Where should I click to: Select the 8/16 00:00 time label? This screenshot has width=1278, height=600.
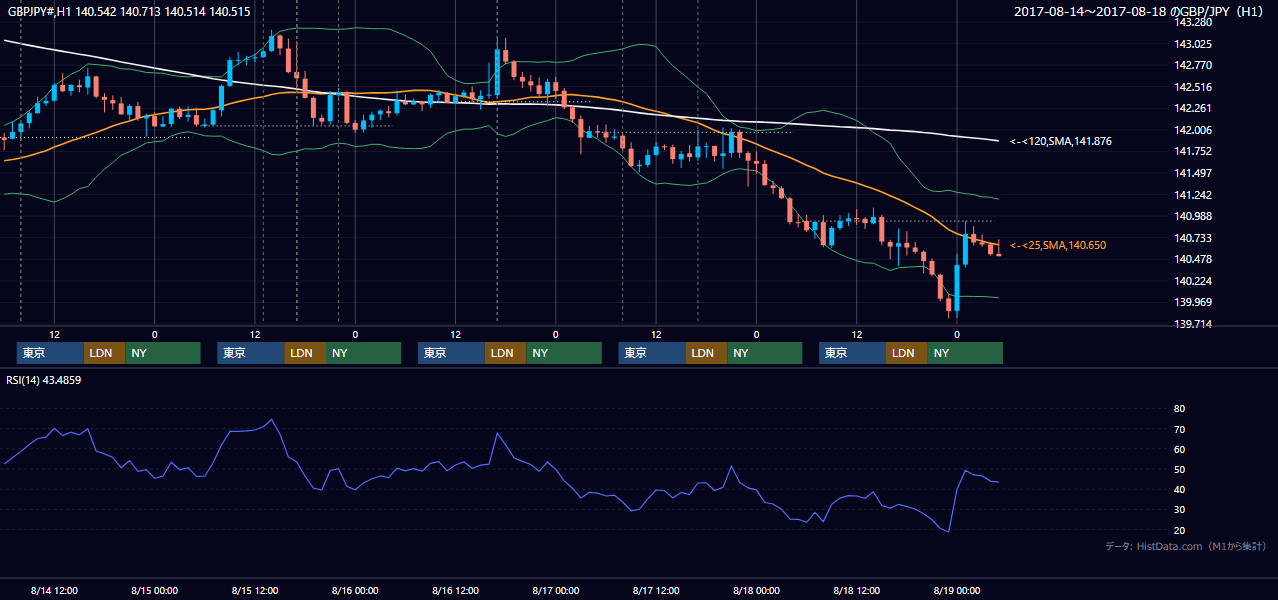pyautogui.click(x=355, y=591)
